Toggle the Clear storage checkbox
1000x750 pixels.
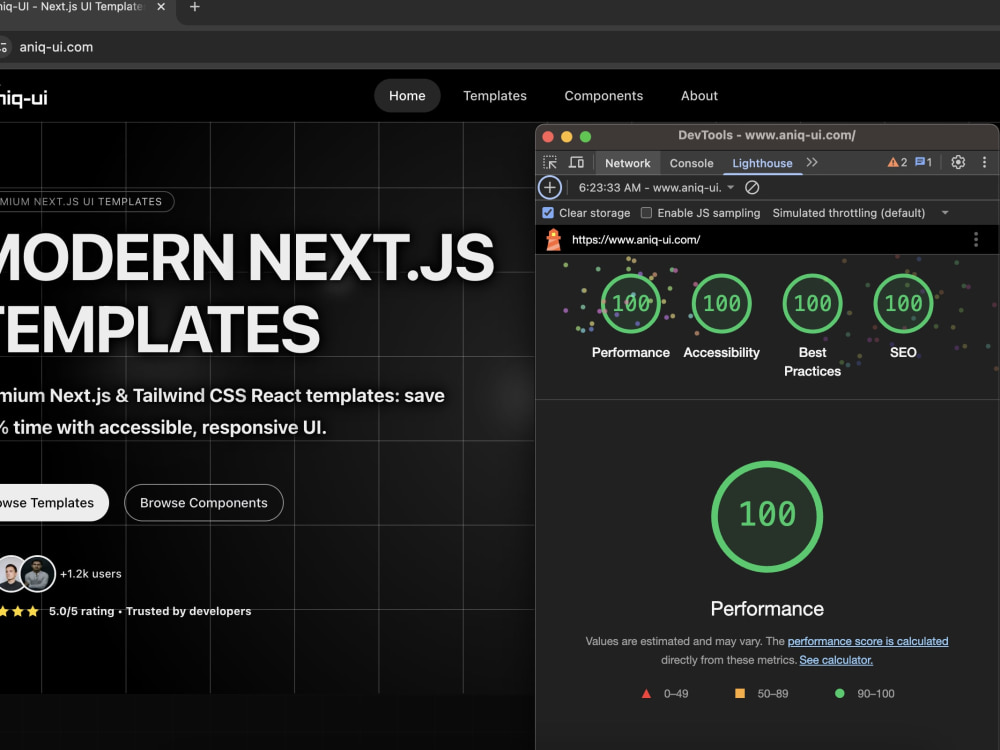[x=548, y=213]
